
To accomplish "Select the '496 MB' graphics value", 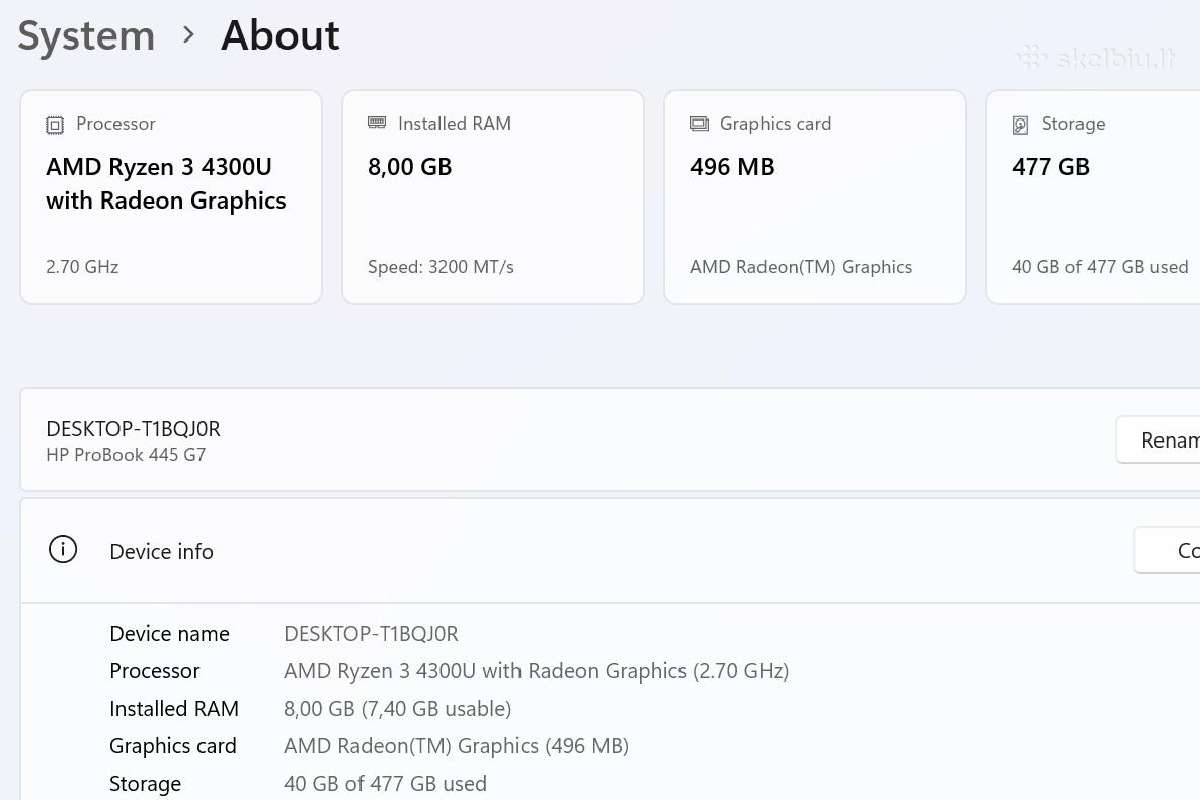I will (x=732, y=167).
